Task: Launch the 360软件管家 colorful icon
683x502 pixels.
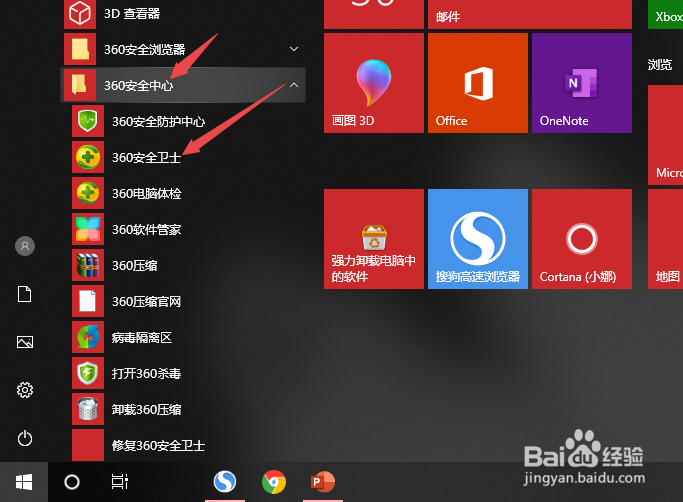Action: pos(88,229)
